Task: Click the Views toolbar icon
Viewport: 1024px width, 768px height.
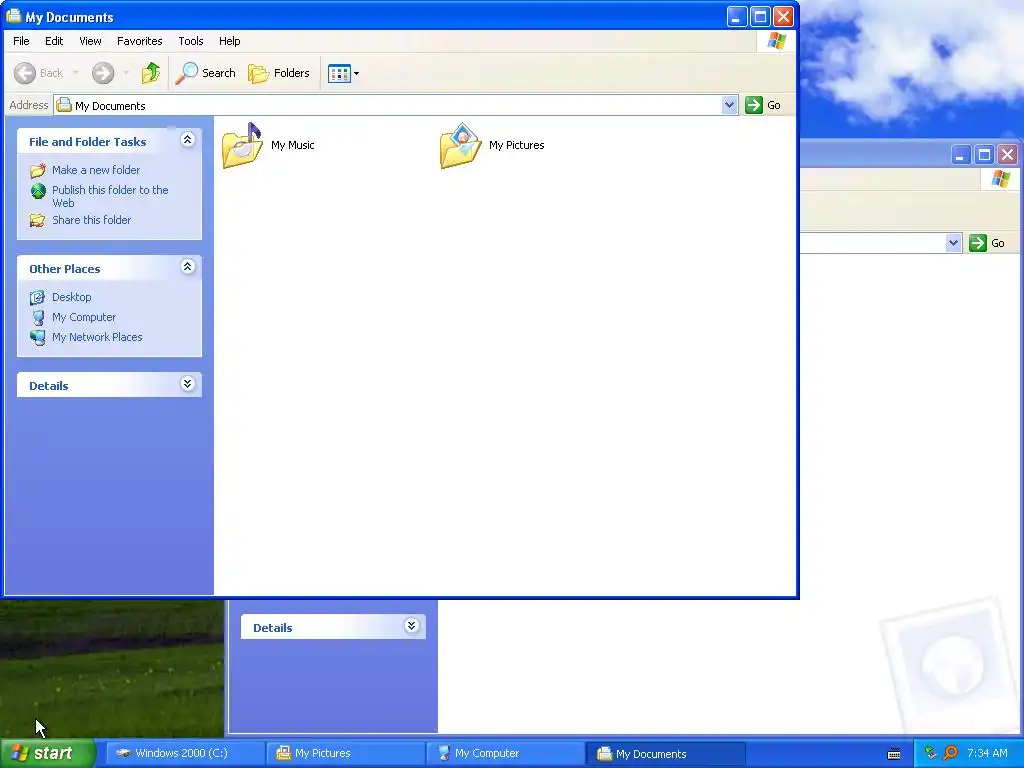Action: [340, 73]
